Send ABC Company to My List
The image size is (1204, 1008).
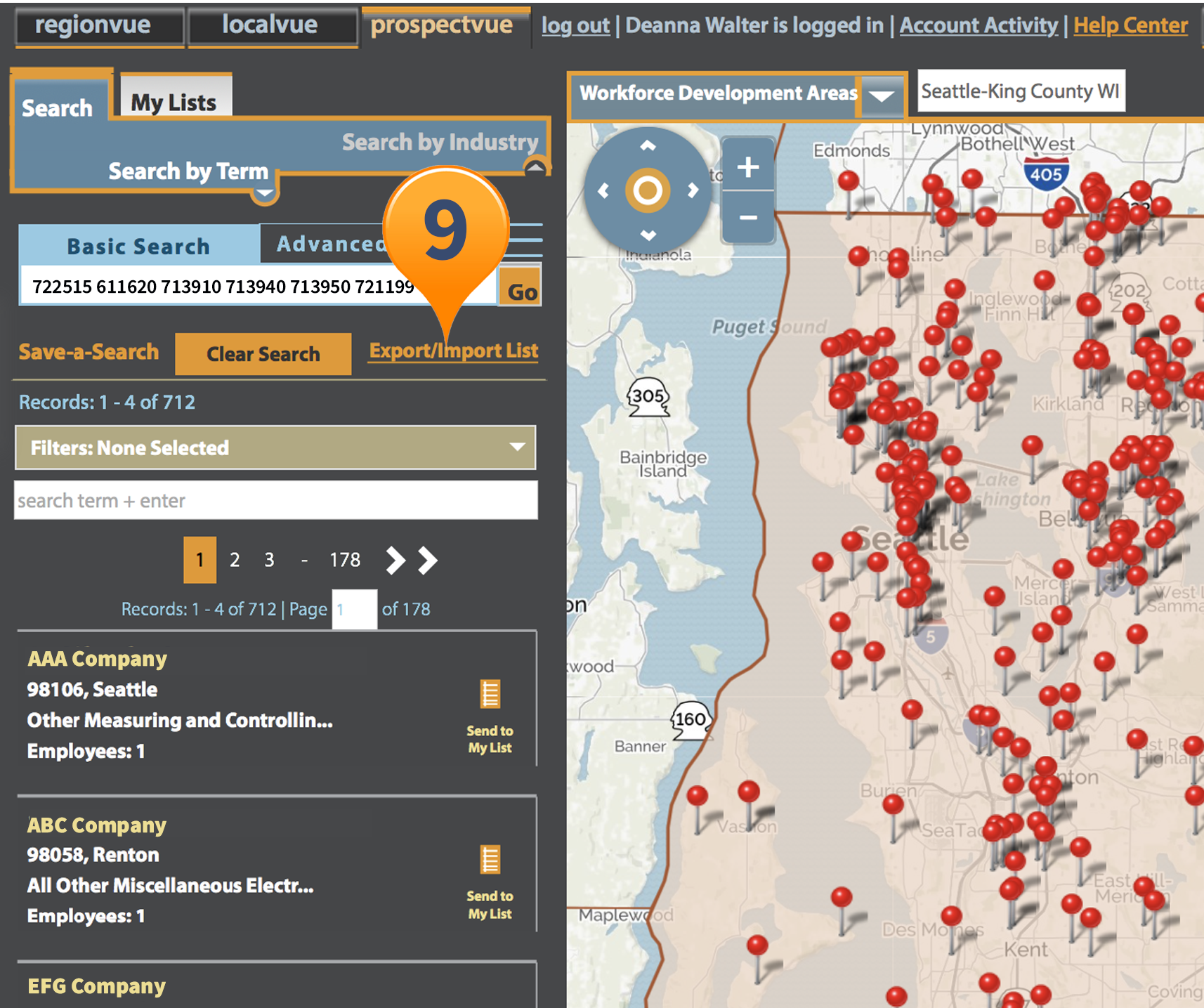tap(490, 883)
